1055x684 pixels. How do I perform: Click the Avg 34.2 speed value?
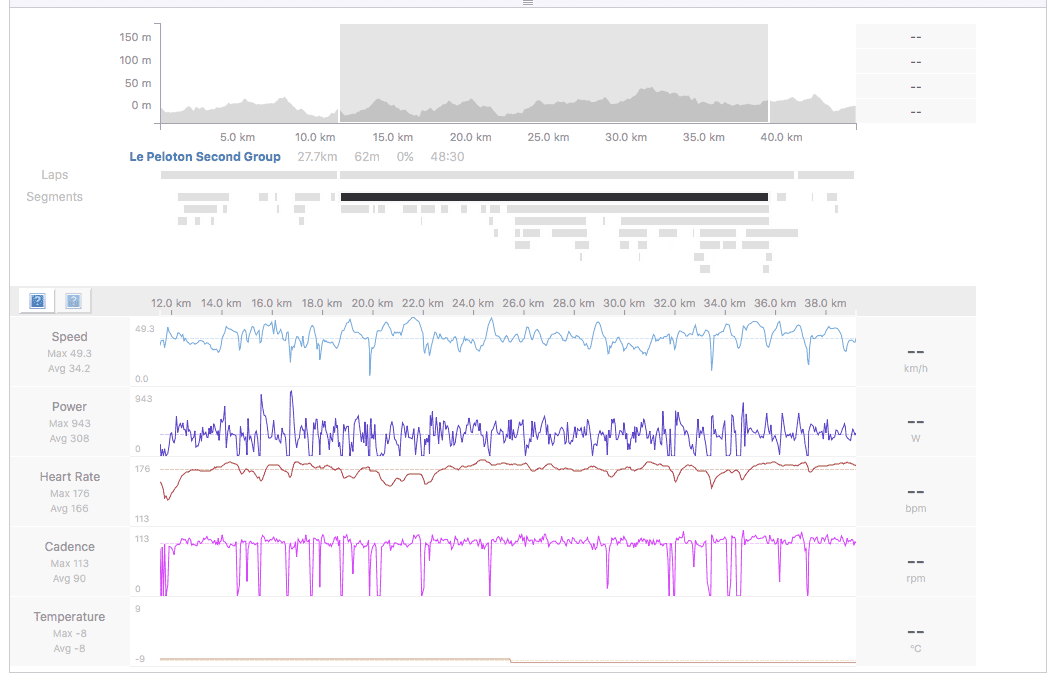pyautogui.click(x=69, y=369)
